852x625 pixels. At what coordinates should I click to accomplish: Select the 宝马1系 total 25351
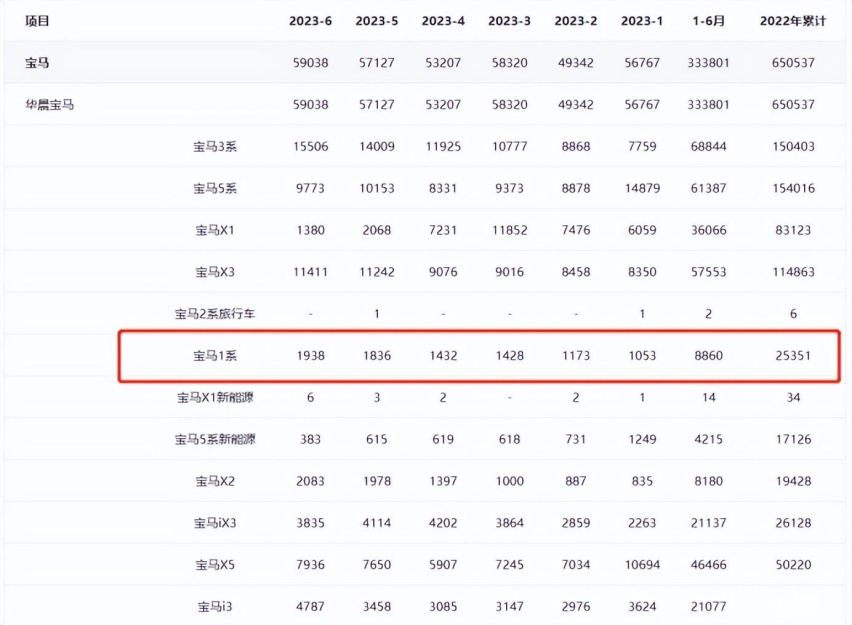click(x=793, y=355)
